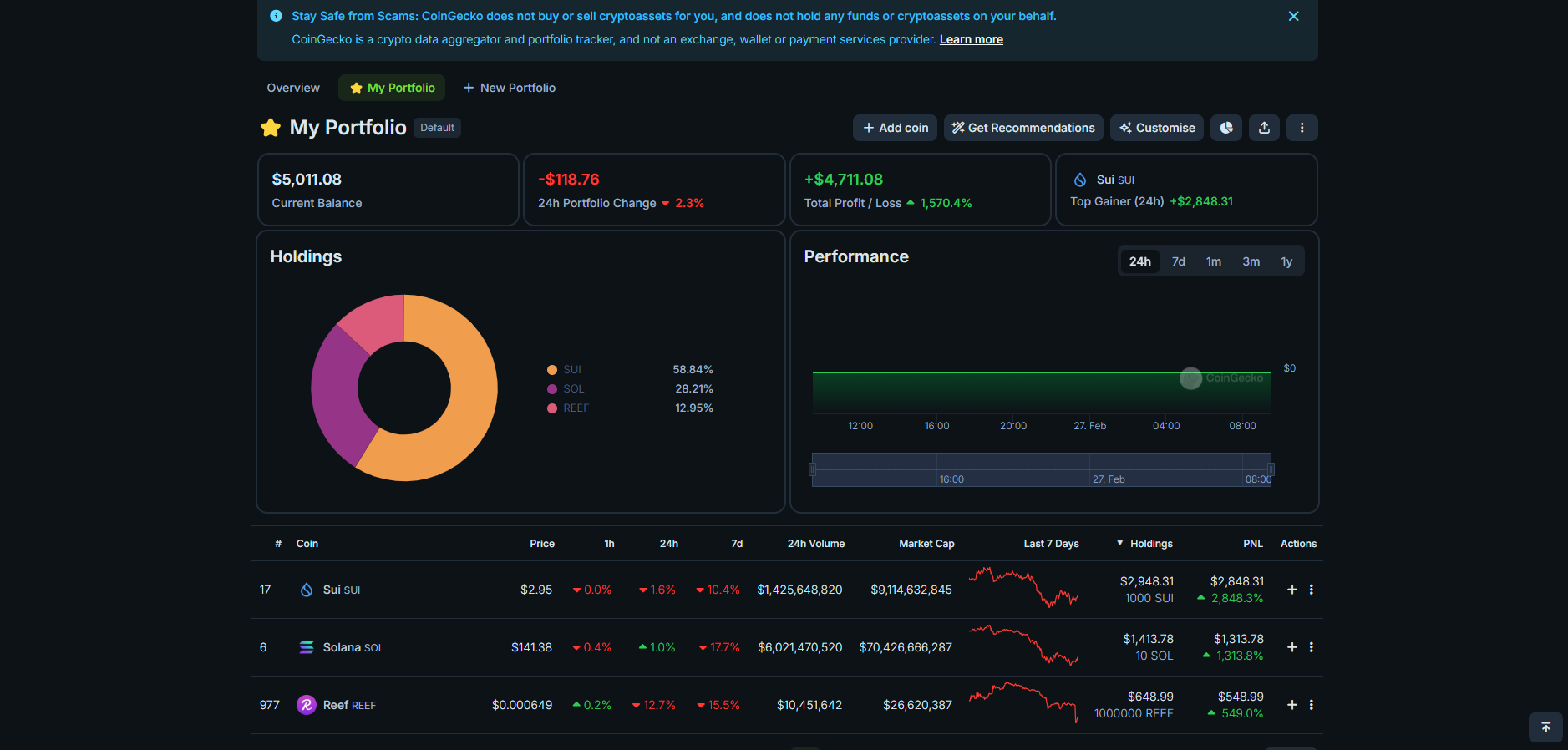The height and width of the screenshot is (750, 1568).
Task: Click the Solana 7-day sparkline chart
Action: point(1023,645)
